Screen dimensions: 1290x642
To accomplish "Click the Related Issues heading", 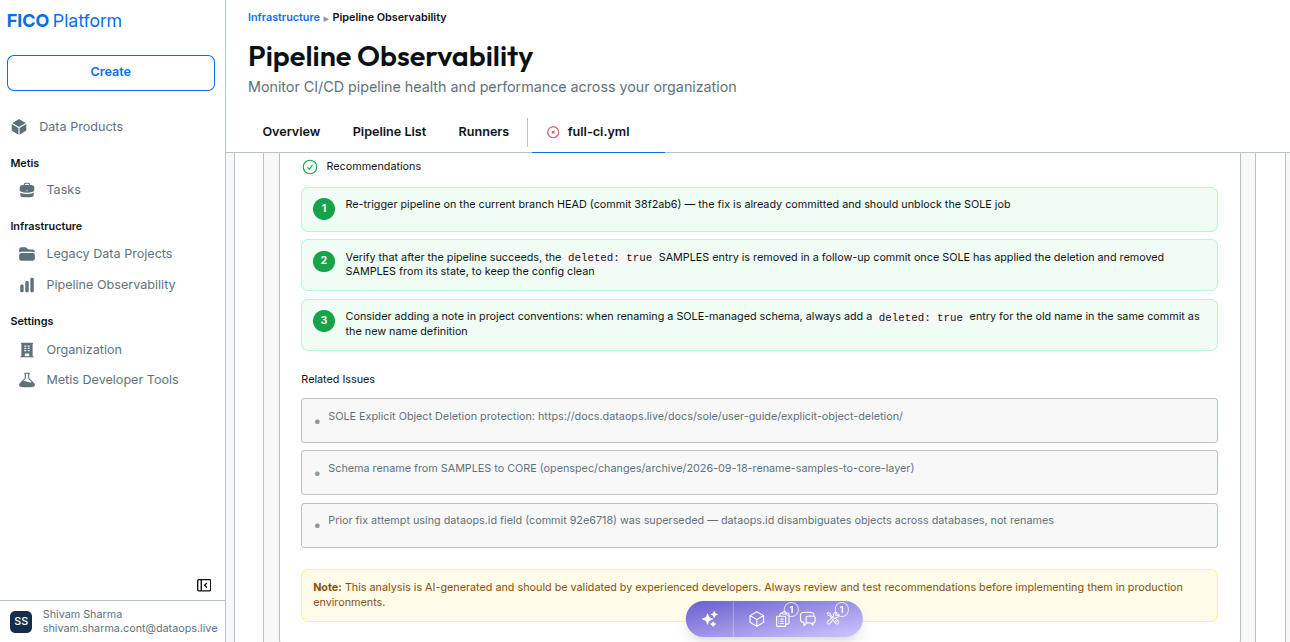I will pos(338,380).
